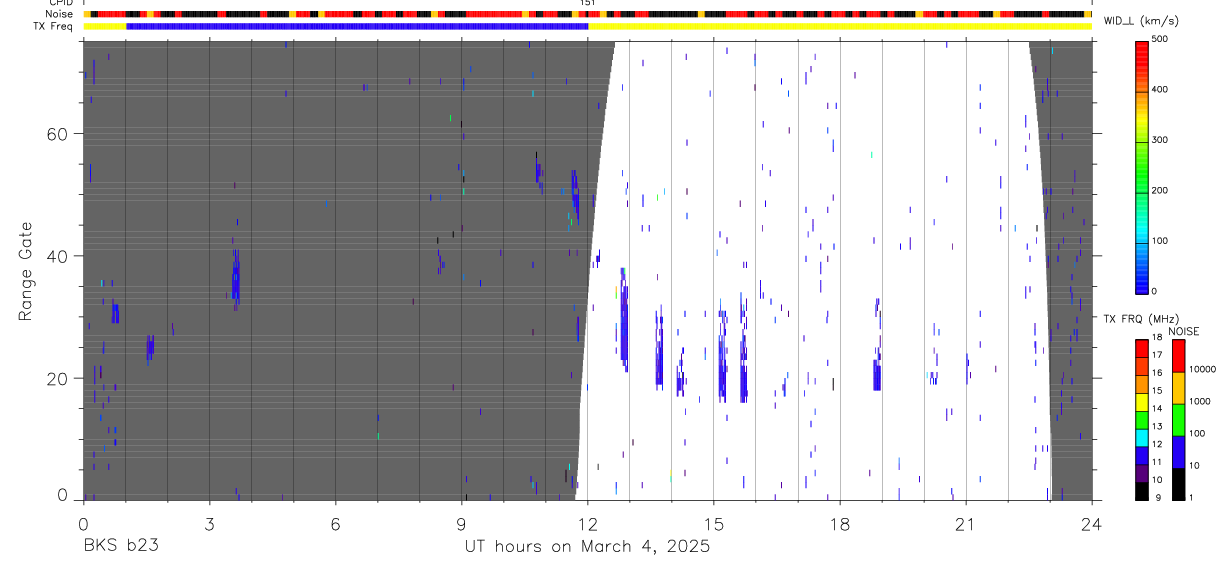Pick the yellow swatch in the NOISE legend
1228x567 pixels.
coord(1178,388)
